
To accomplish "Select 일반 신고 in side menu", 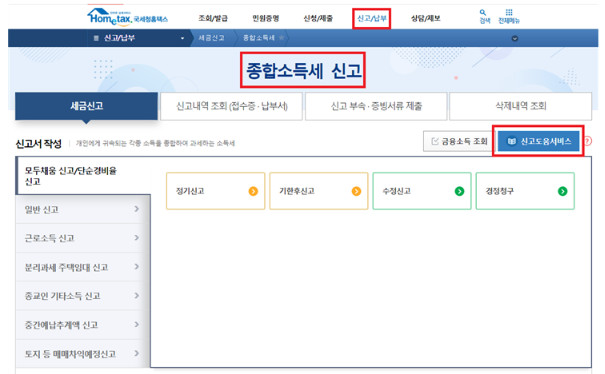I will [83, 209].
